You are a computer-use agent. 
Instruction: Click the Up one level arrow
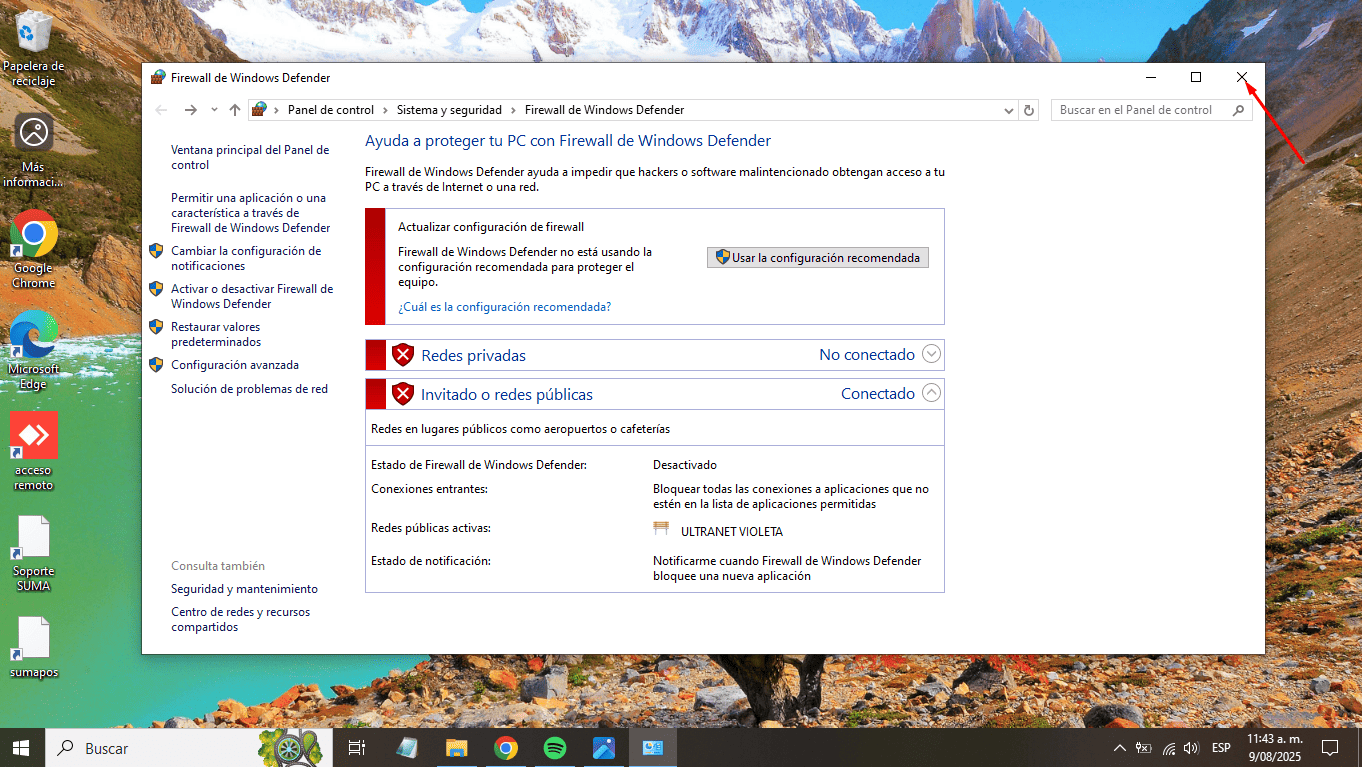[235, 110]
